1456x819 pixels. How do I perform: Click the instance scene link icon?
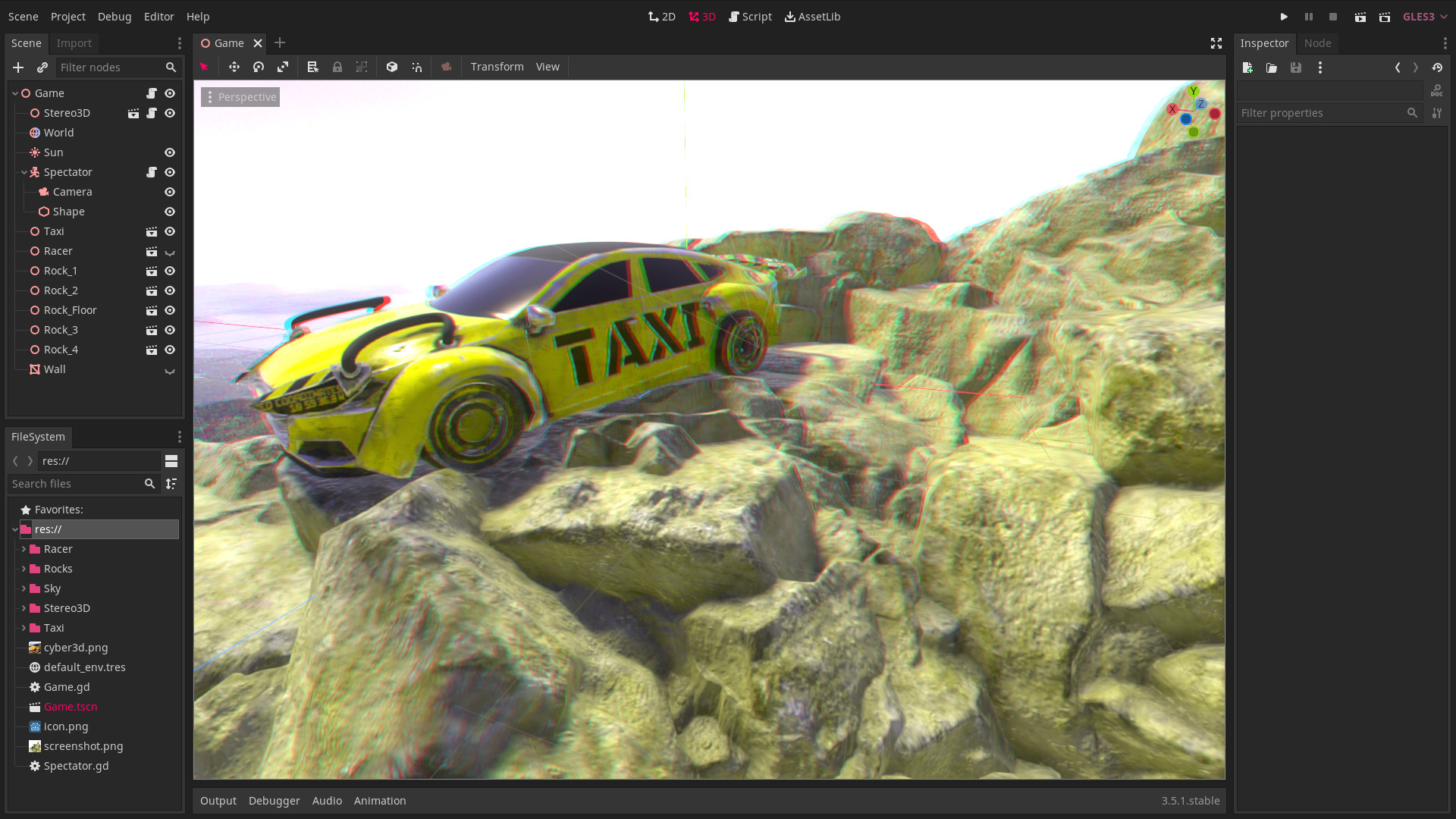(x=42, y=67)
